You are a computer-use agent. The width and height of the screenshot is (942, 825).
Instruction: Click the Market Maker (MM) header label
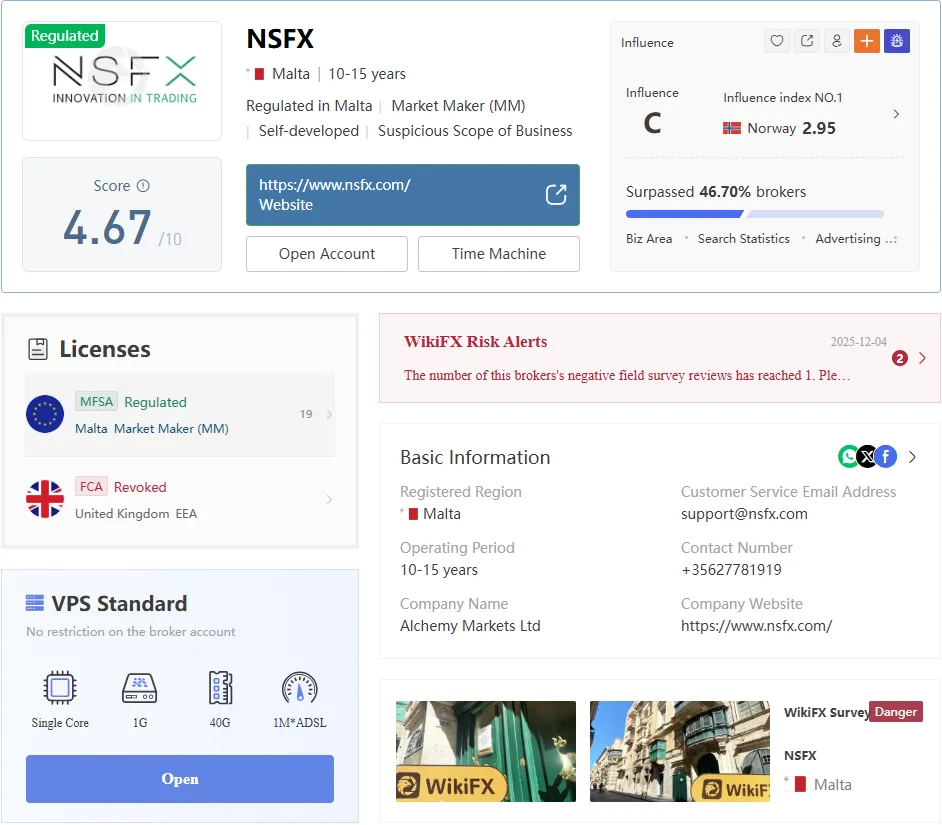(x=458, y=106)
